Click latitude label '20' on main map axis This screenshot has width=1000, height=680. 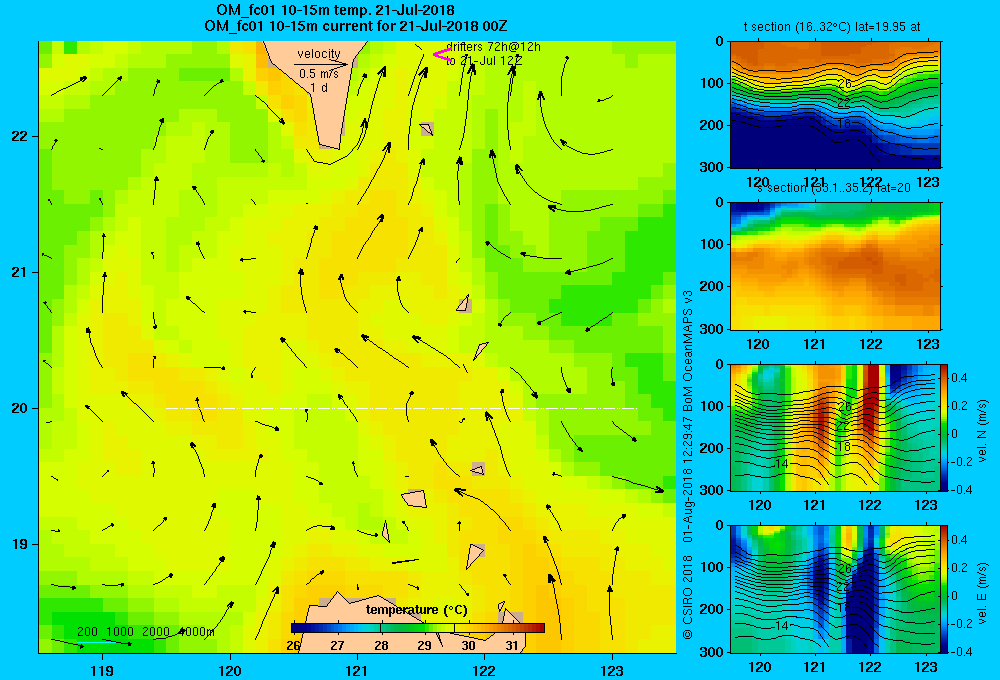coord(19,408)
